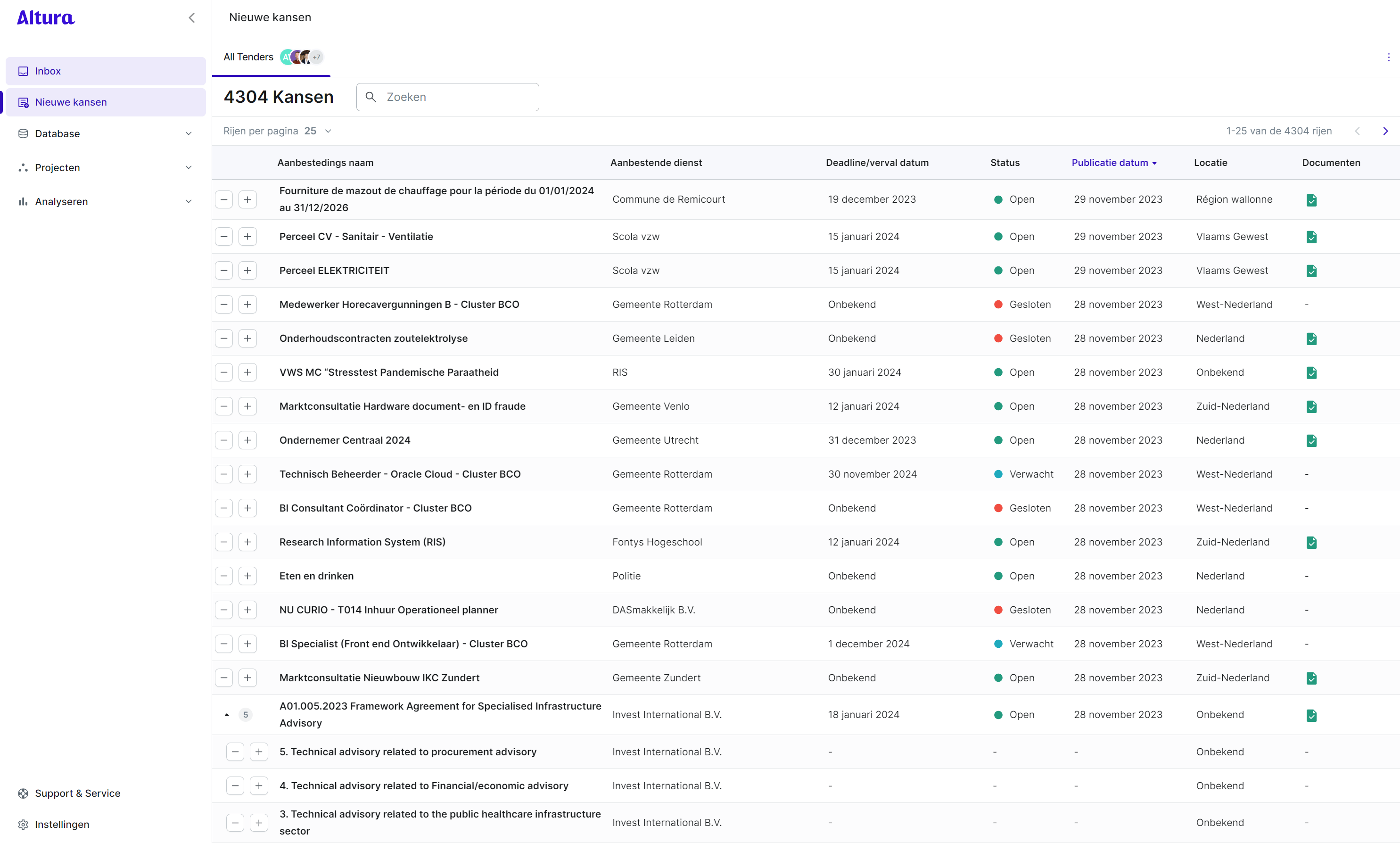Screen dimensions: 1400x843
Task: Go to the next page of rows
Action: 1385,131
